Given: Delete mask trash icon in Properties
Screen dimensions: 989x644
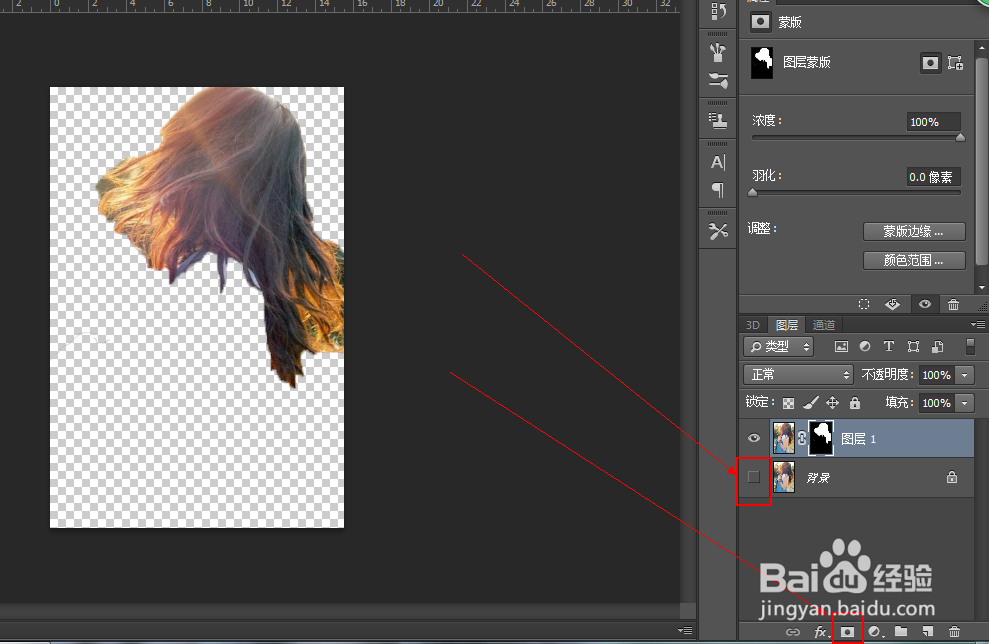Looking at the screenshot, I should [x=954, y=305].
